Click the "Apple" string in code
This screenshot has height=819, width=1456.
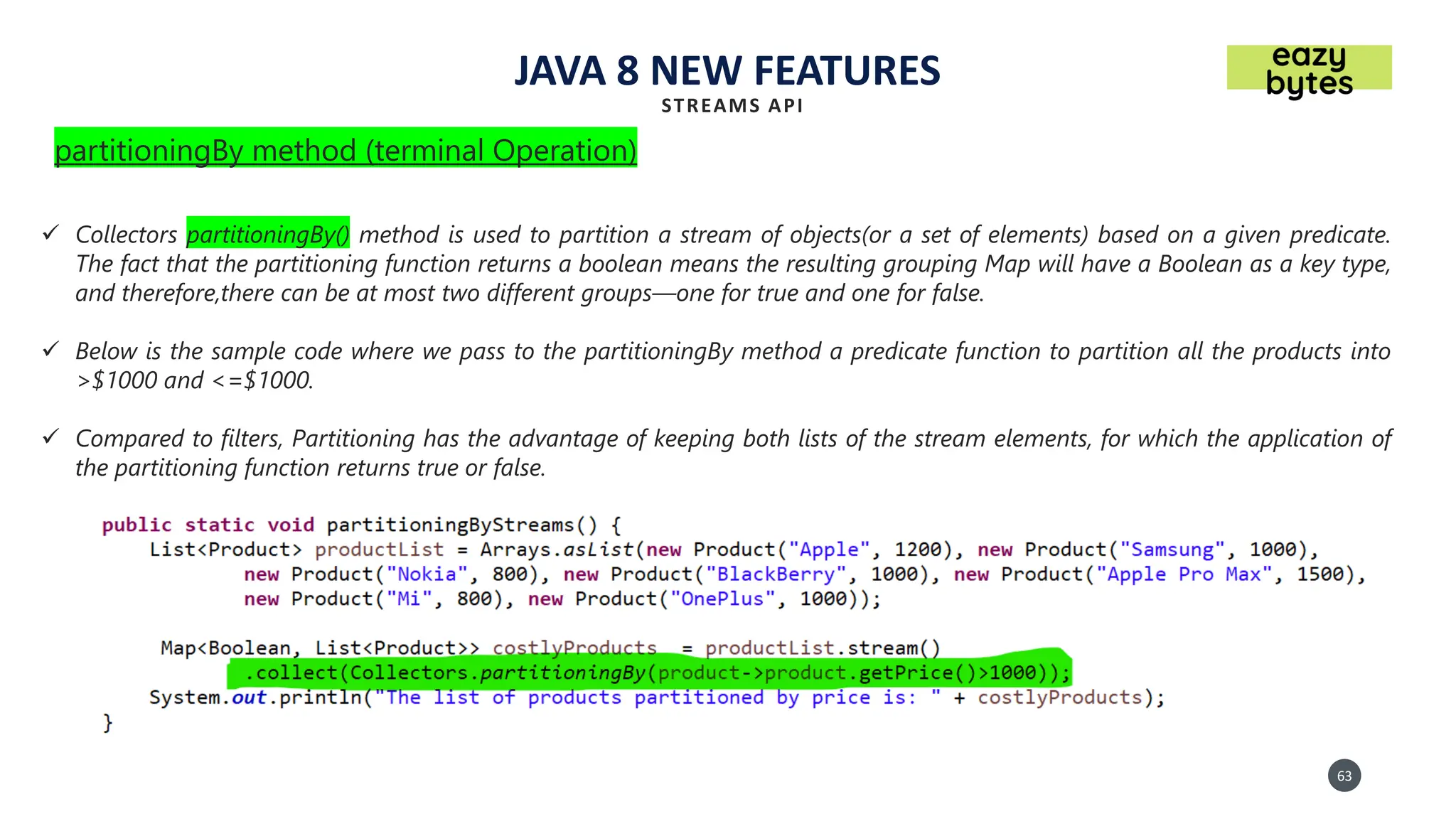pyautogui.click(x=829, y=550)
